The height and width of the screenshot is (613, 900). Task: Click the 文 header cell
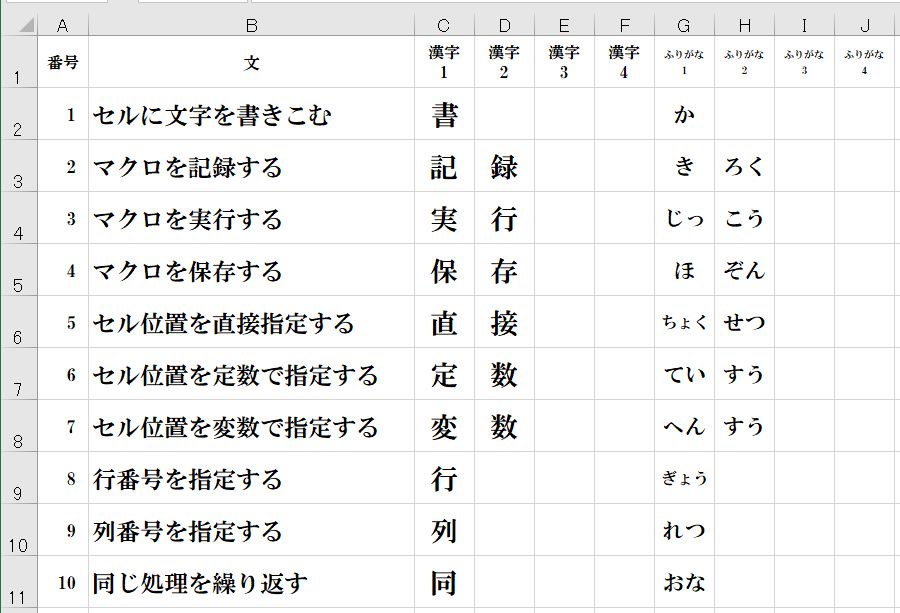pos(251,62)
